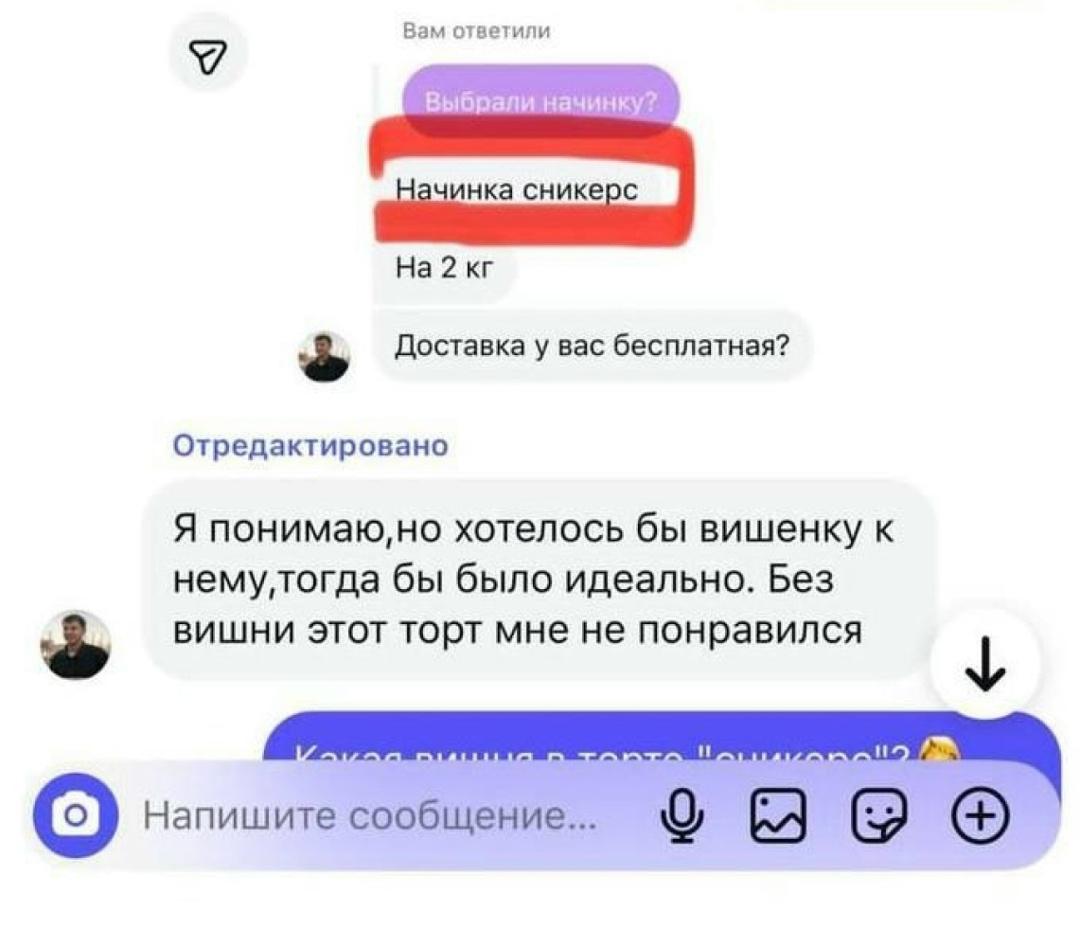The image size is (1080, 928).
Task: Tap the plus circle attachments icon
Action: coord(981,816)
